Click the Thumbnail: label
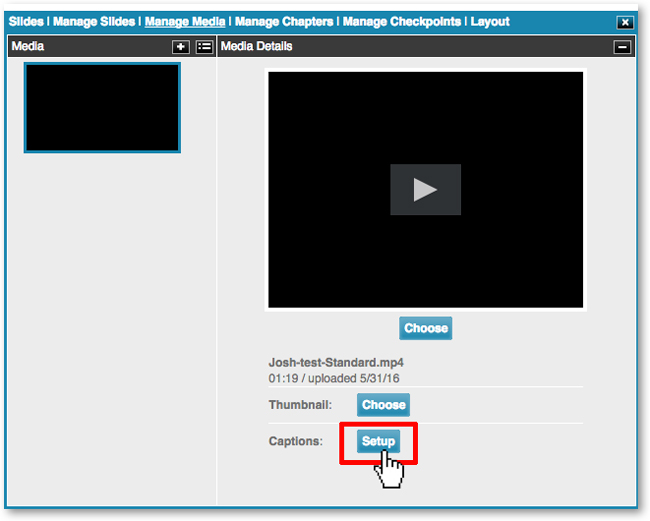The width and height of the screenshot is (650, 521). point(300,405)
